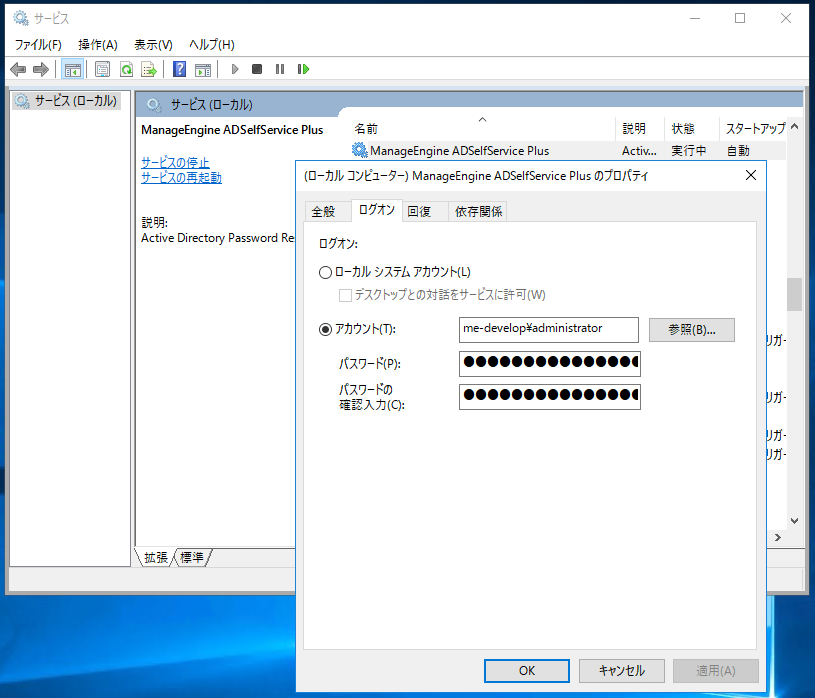Restart service with the restart icon
Image resolution: width=815 pixels, height=698 pixels.
[x=303, y=69]
